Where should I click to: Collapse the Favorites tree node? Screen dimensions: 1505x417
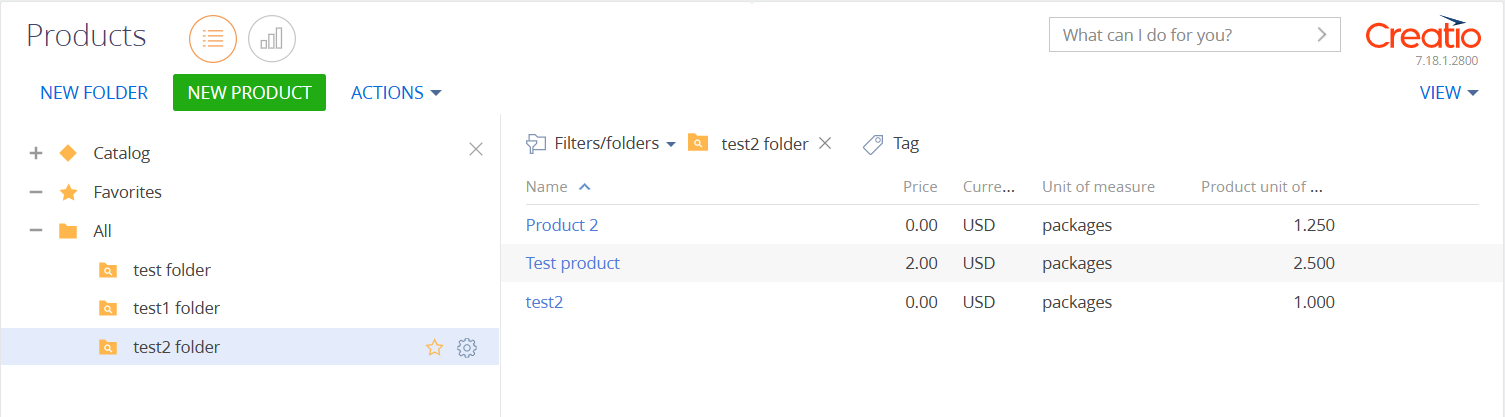[x=36, y=192]
